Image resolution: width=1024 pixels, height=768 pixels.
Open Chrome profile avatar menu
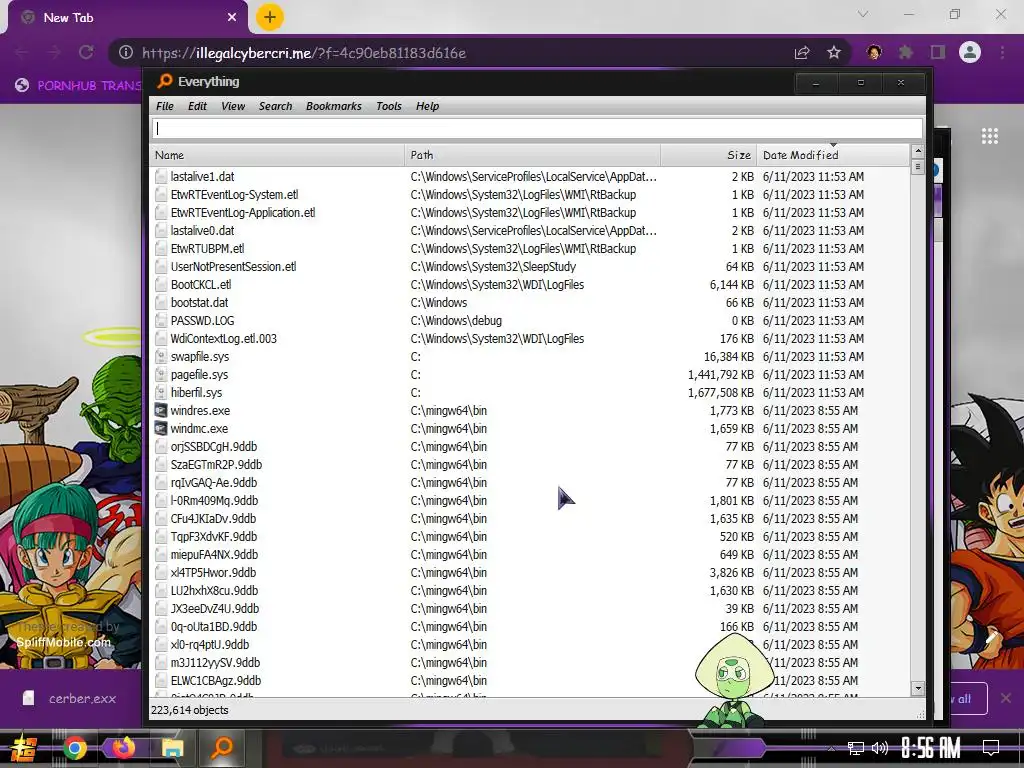970,52
